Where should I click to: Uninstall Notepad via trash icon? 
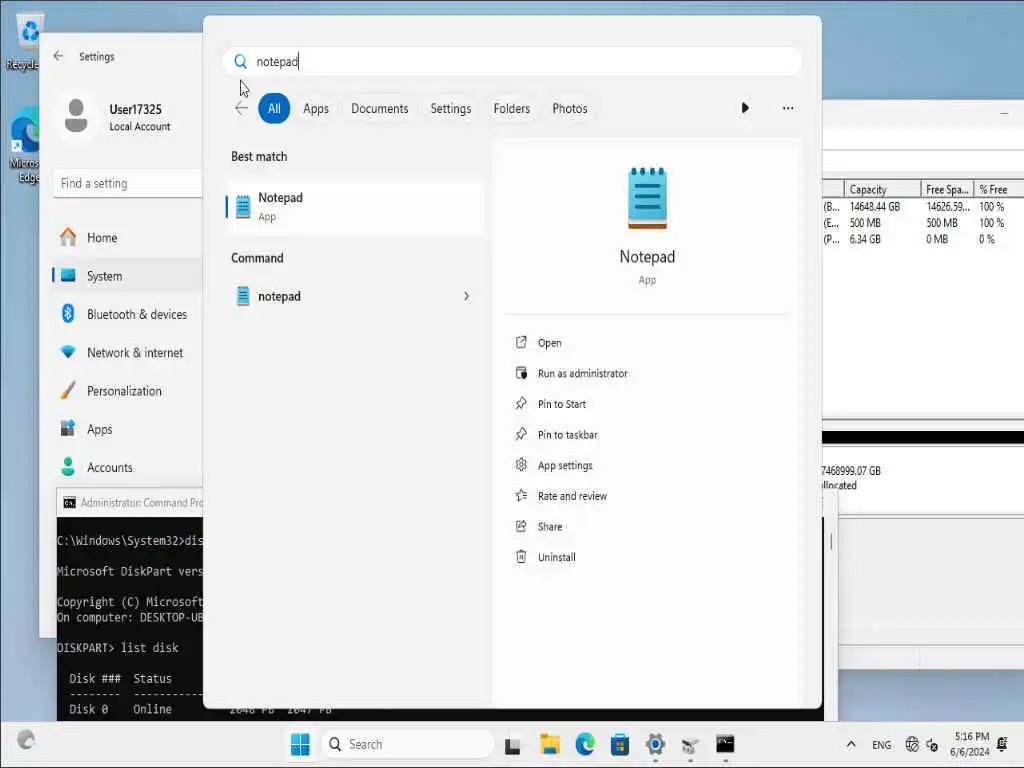coord(521,557)
